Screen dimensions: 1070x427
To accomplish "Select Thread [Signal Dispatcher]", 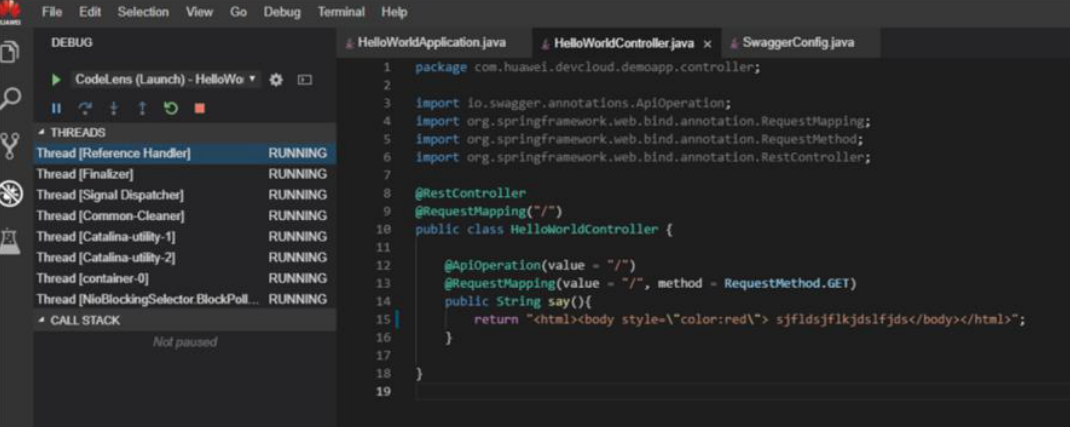I will pos(185,195).
